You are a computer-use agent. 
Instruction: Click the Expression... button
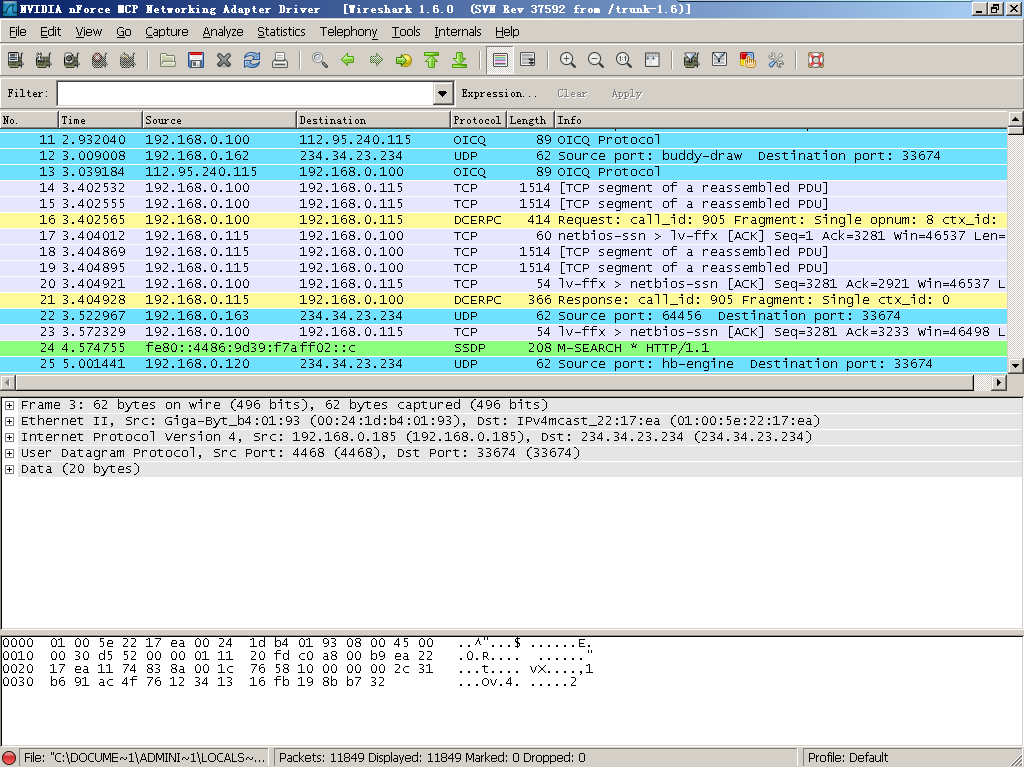pos(499,93)
